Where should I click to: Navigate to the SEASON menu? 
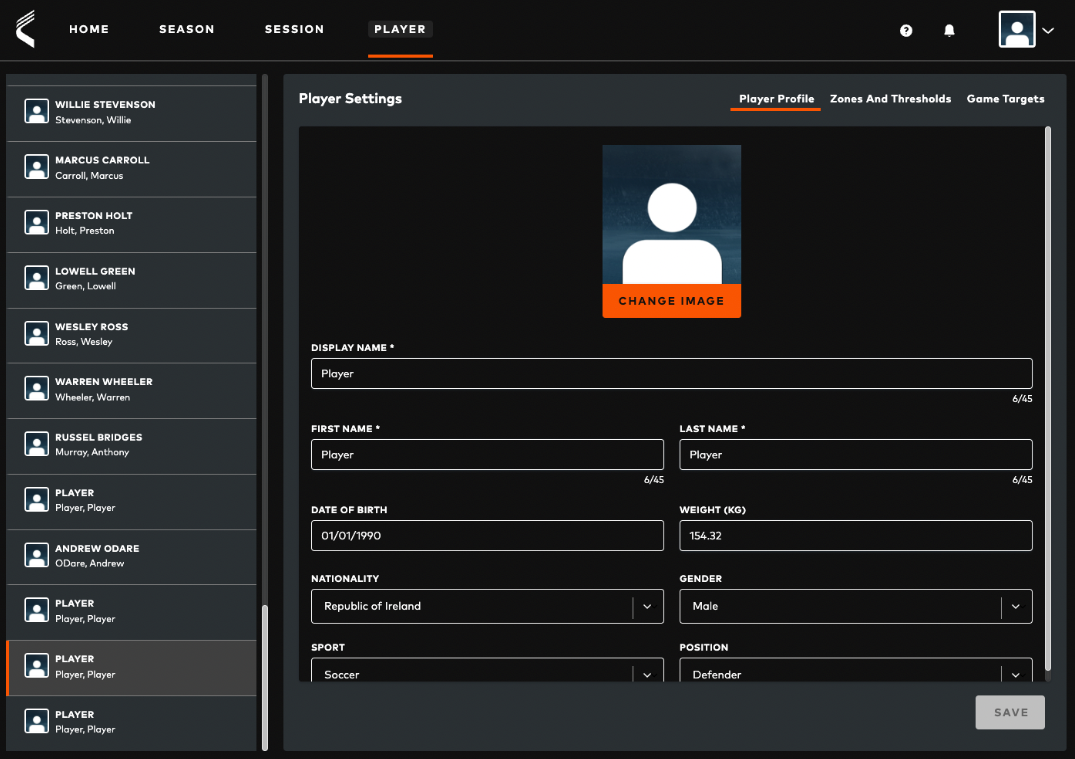(186, 29)
